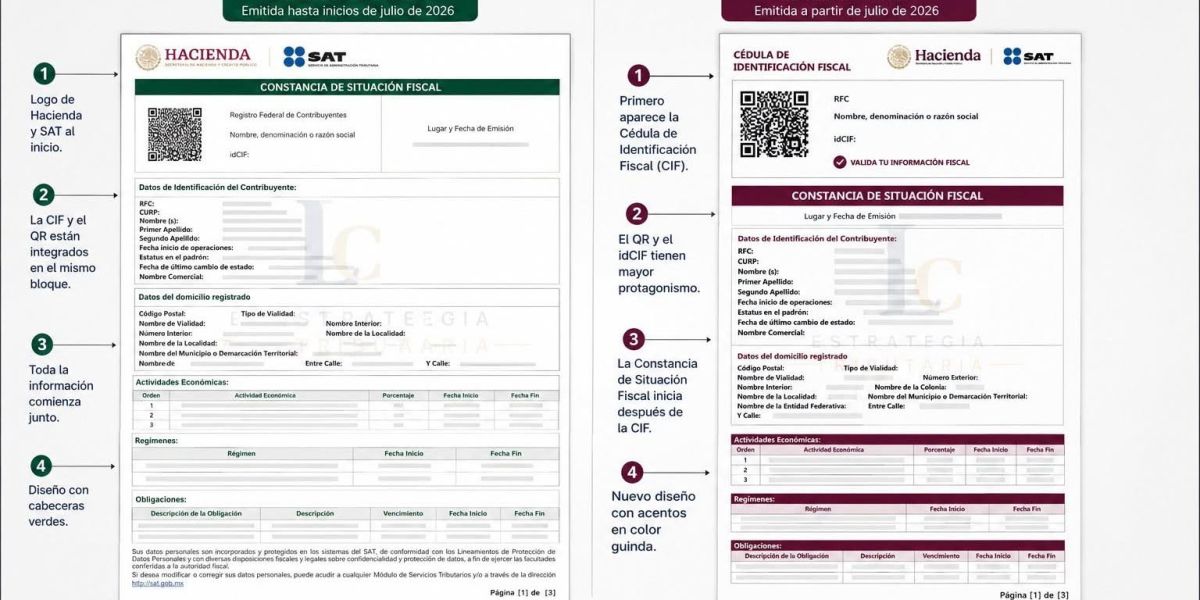Click 'Lugar y Fecha de Emisión' in the guinda document
Viewport: 1200px width, 600px height.
coord(850,216)
